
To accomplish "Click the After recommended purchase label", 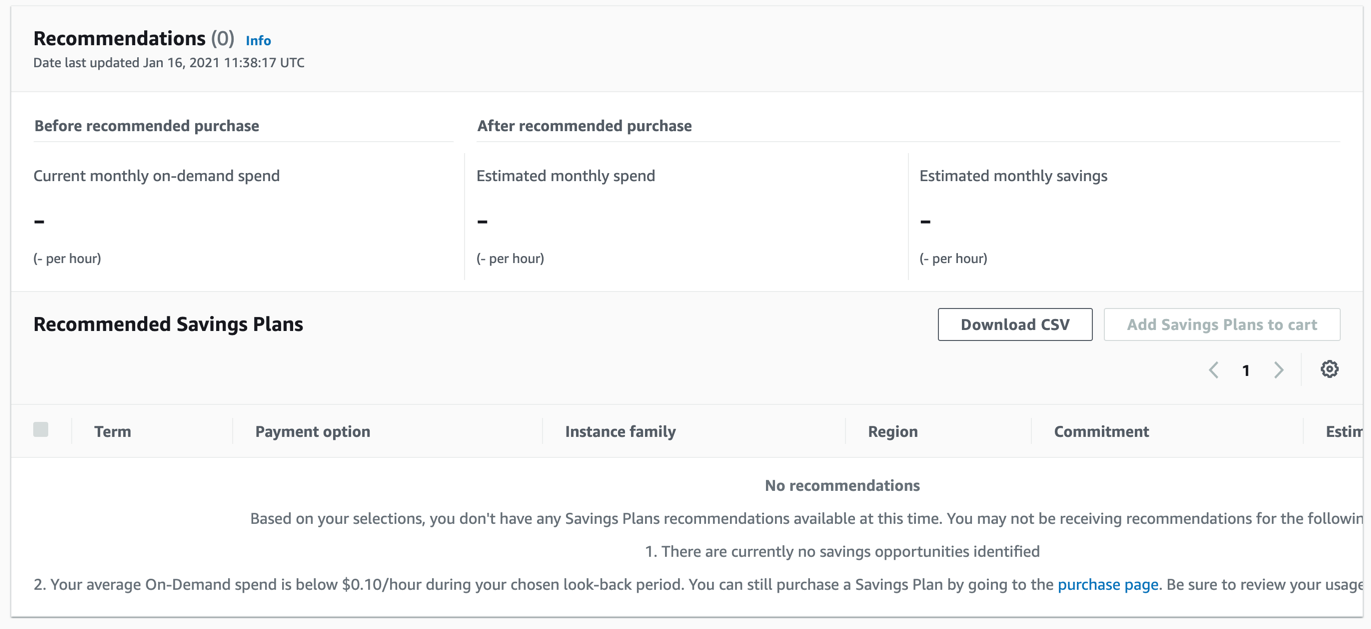I will [x=584, y=125].
